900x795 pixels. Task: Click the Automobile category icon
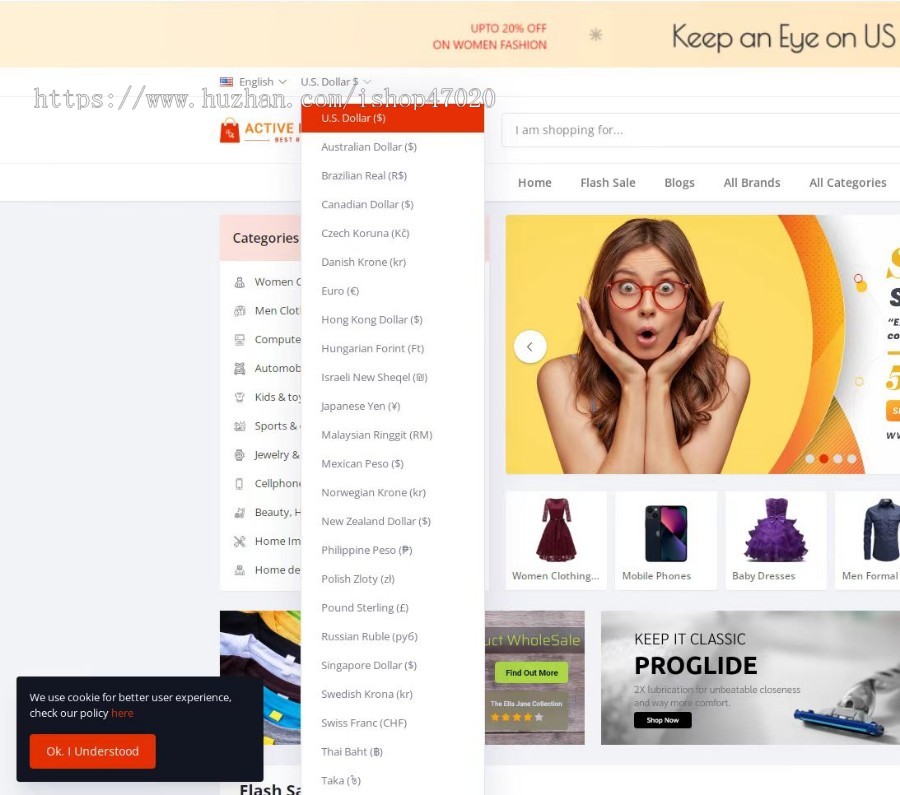click(239, 368)
